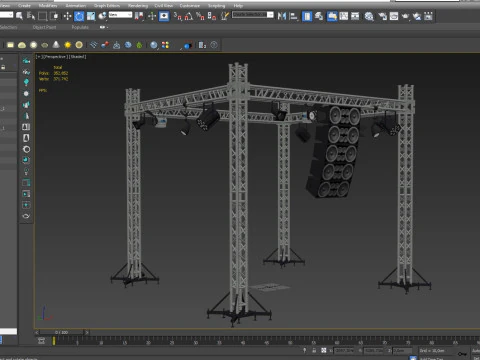Click the Y coordinate field
This screenshot has width=480, height=360.
374,350
